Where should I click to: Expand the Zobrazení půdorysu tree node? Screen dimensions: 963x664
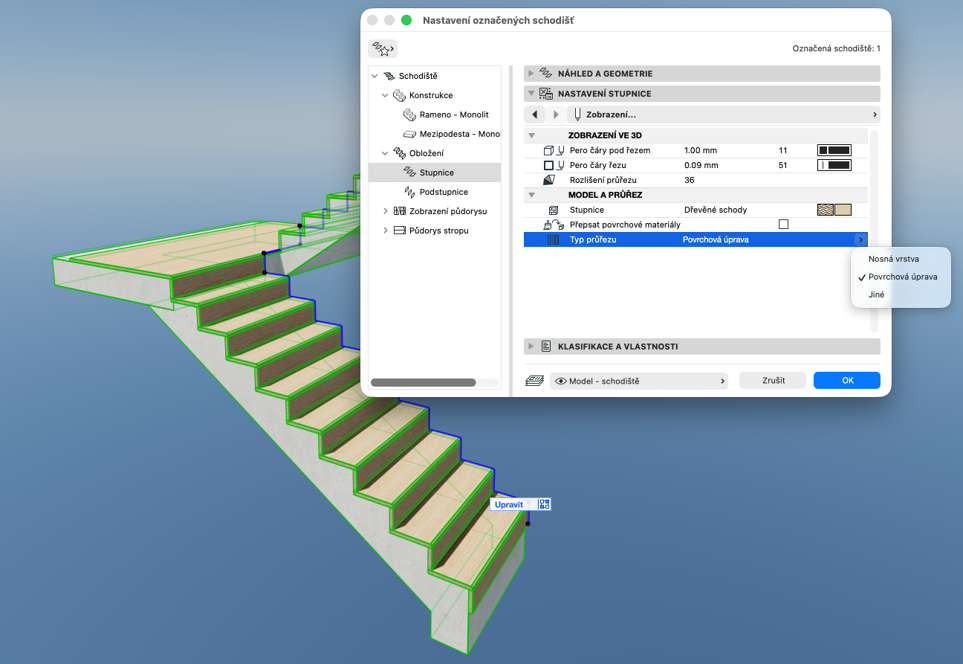tap(385, 211)
